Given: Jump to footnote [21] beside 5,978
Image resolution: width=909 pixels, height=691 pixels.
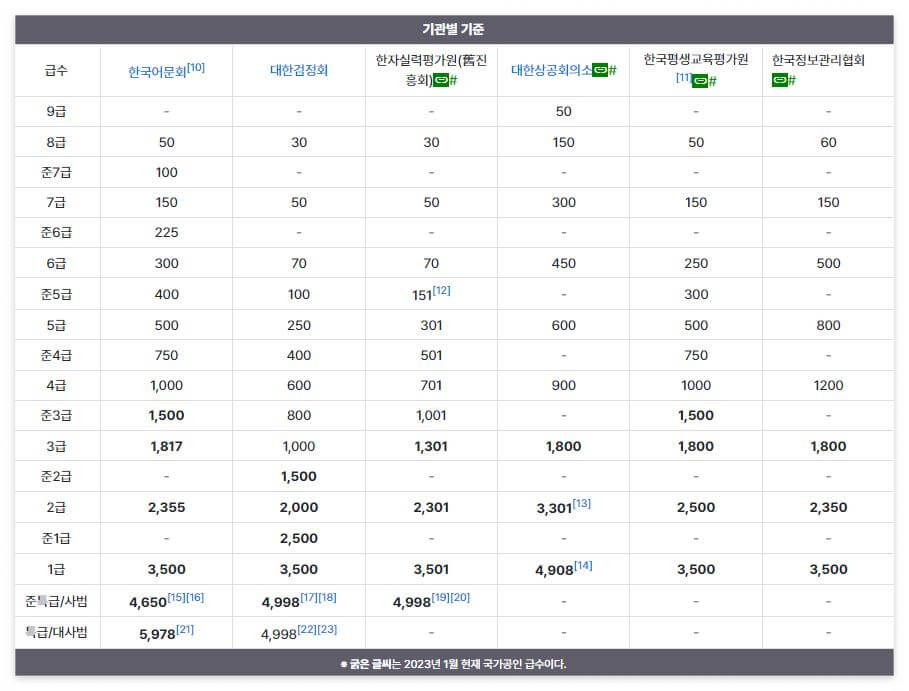Looking at the screenshot, I should [185, 629].
